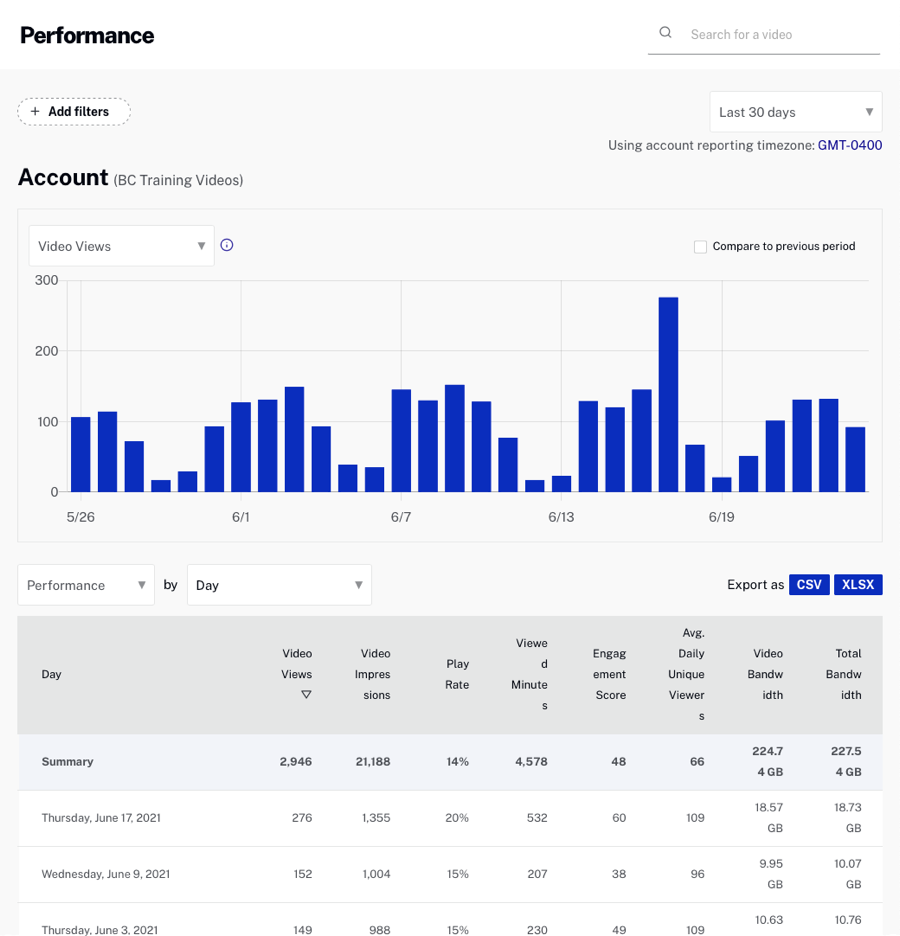Click the Search for a video field
This screenshot has height=936, width=900.
click(780, 34)
